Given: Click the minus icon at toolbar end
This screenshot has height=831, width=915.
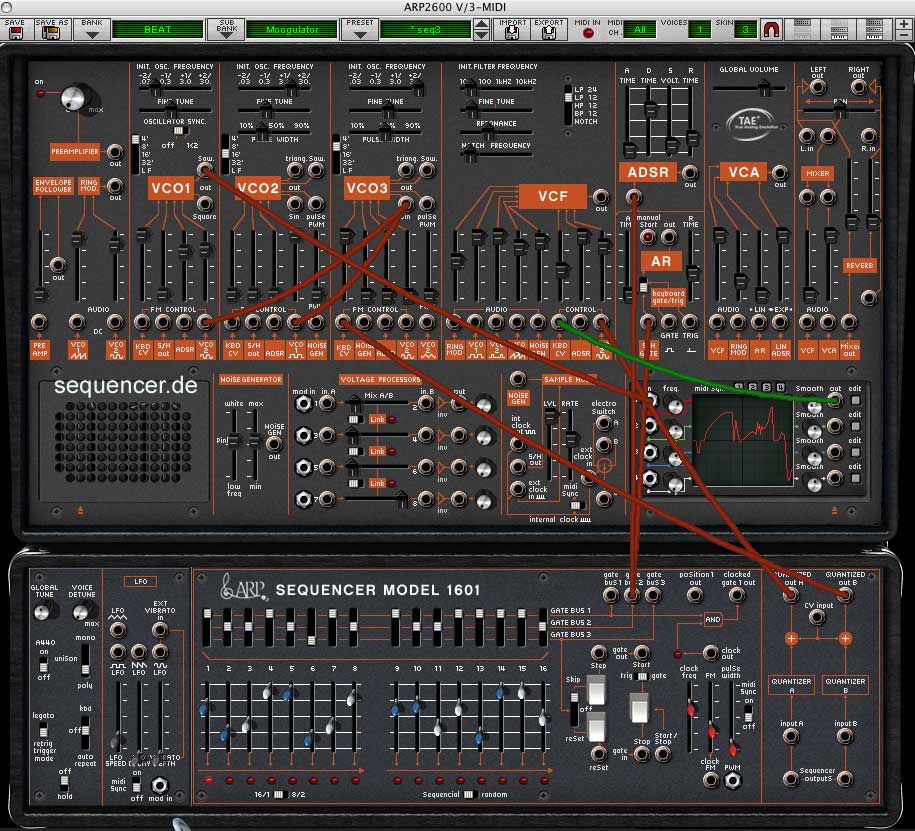Looking at the screenshot, I should 905,34.
